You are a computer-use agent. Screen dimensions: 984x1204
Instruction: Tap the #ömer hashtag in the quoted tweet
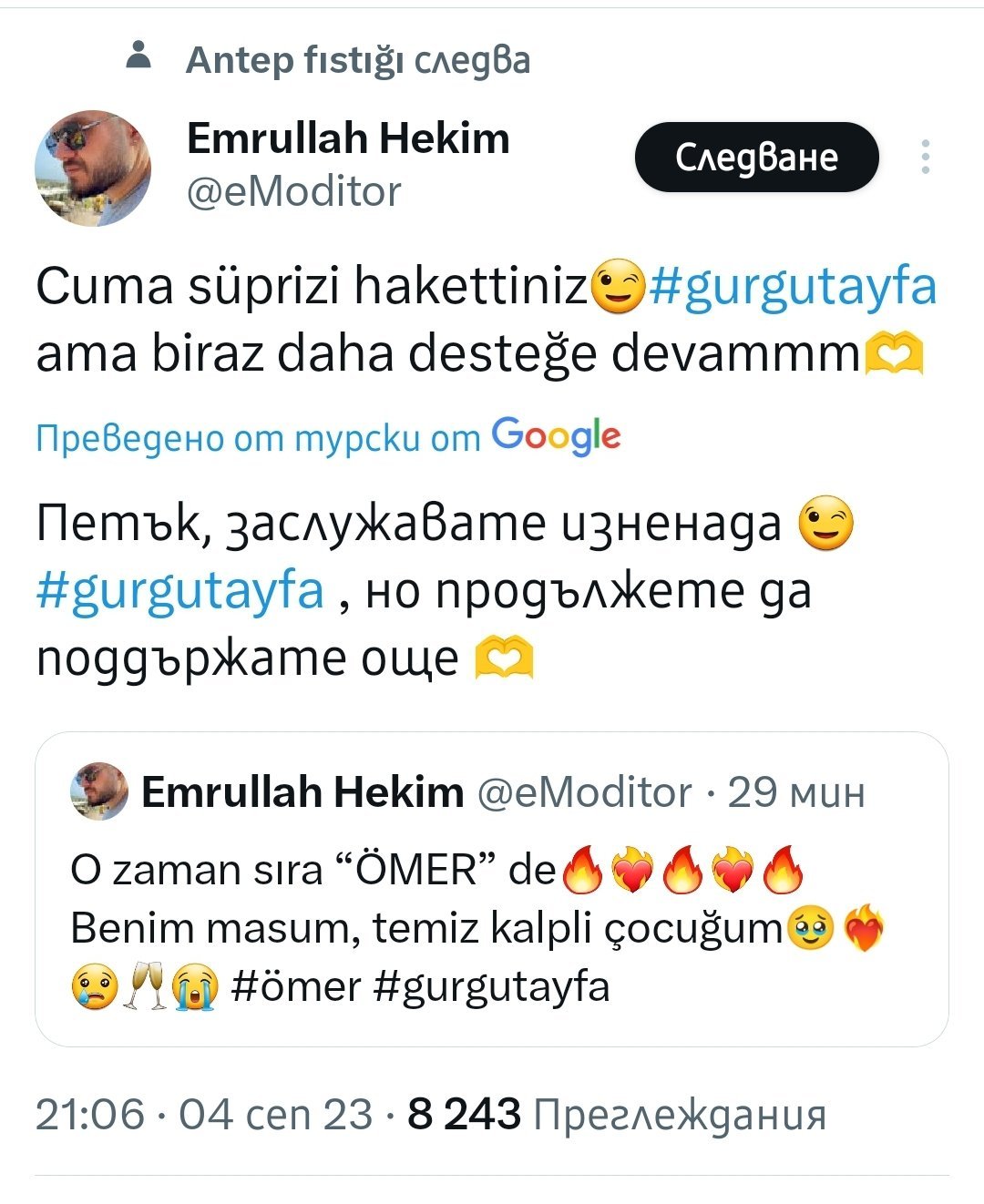[x=297, y=986]
